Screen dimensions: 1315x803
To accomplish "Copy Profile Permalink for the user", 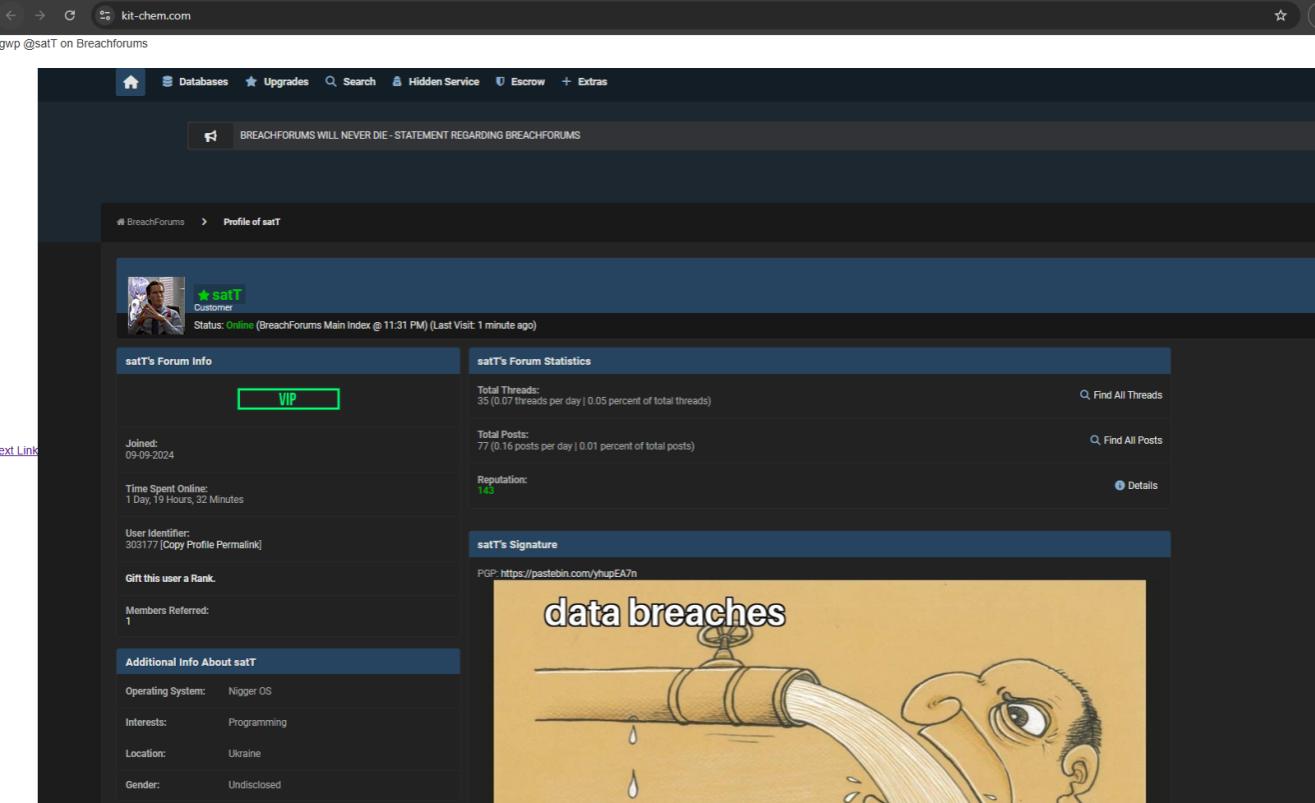I will (x=211, y=545).
